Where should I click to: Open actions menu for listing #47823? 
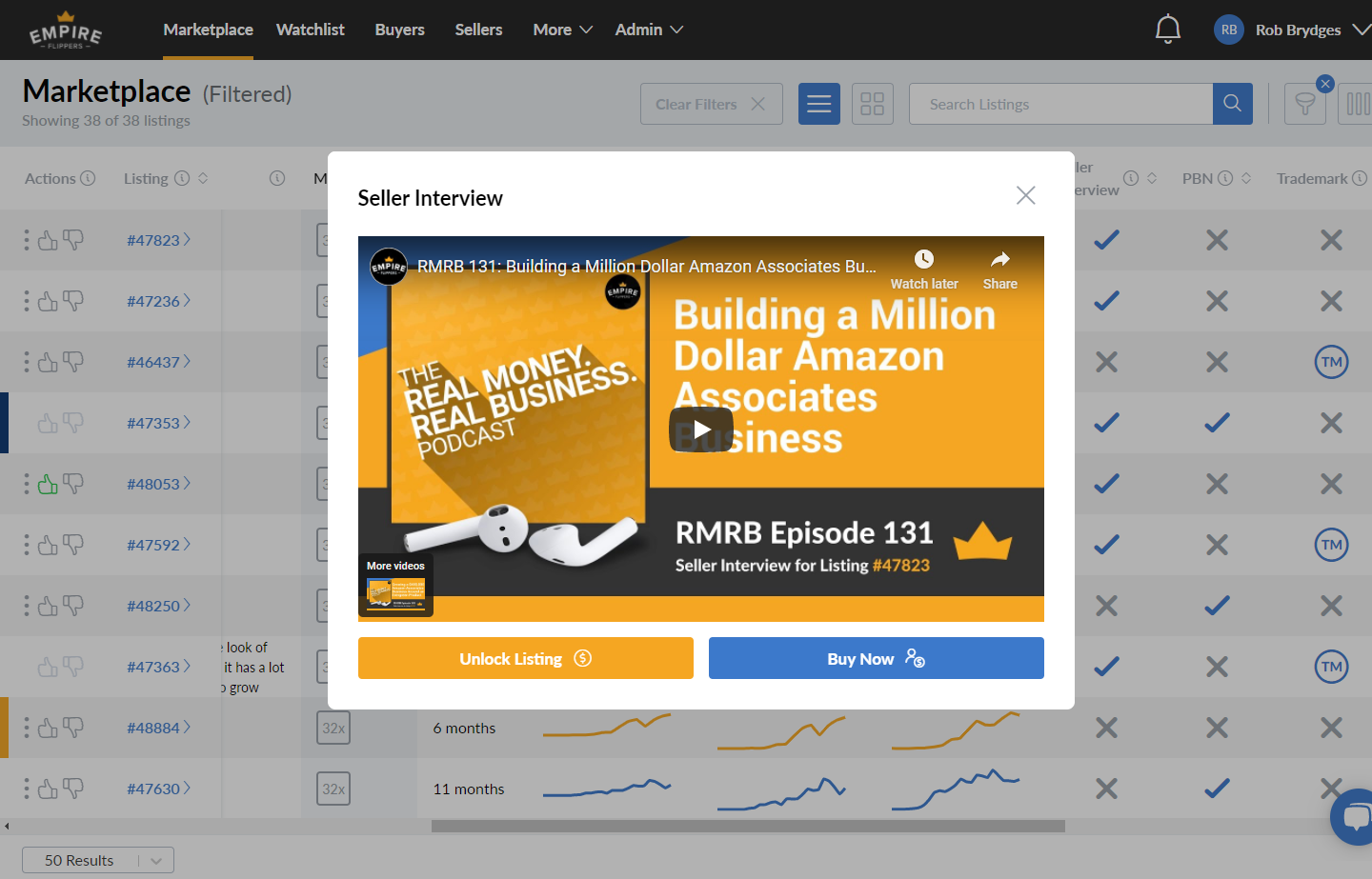[27, 240]
